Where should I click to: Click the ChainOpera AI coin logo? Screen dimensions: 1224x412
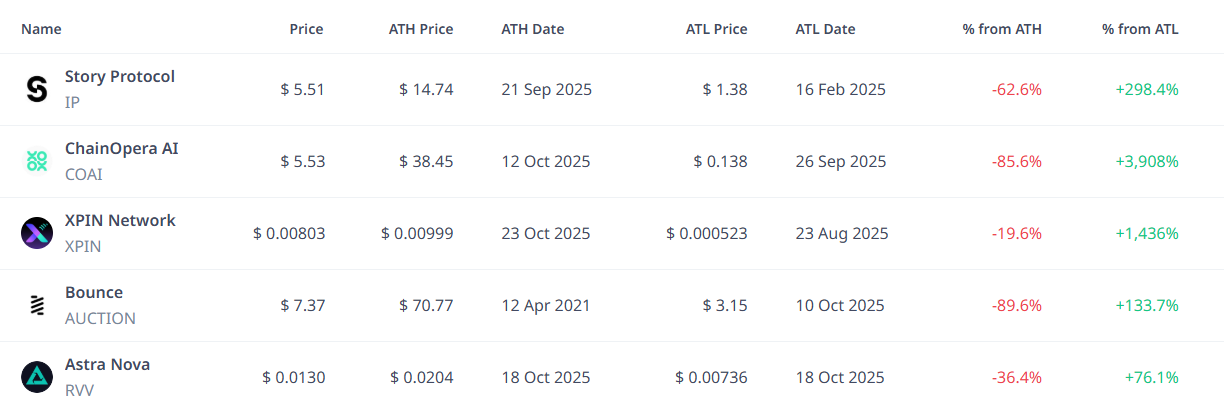pyautogui.click(x=37, y=161)
